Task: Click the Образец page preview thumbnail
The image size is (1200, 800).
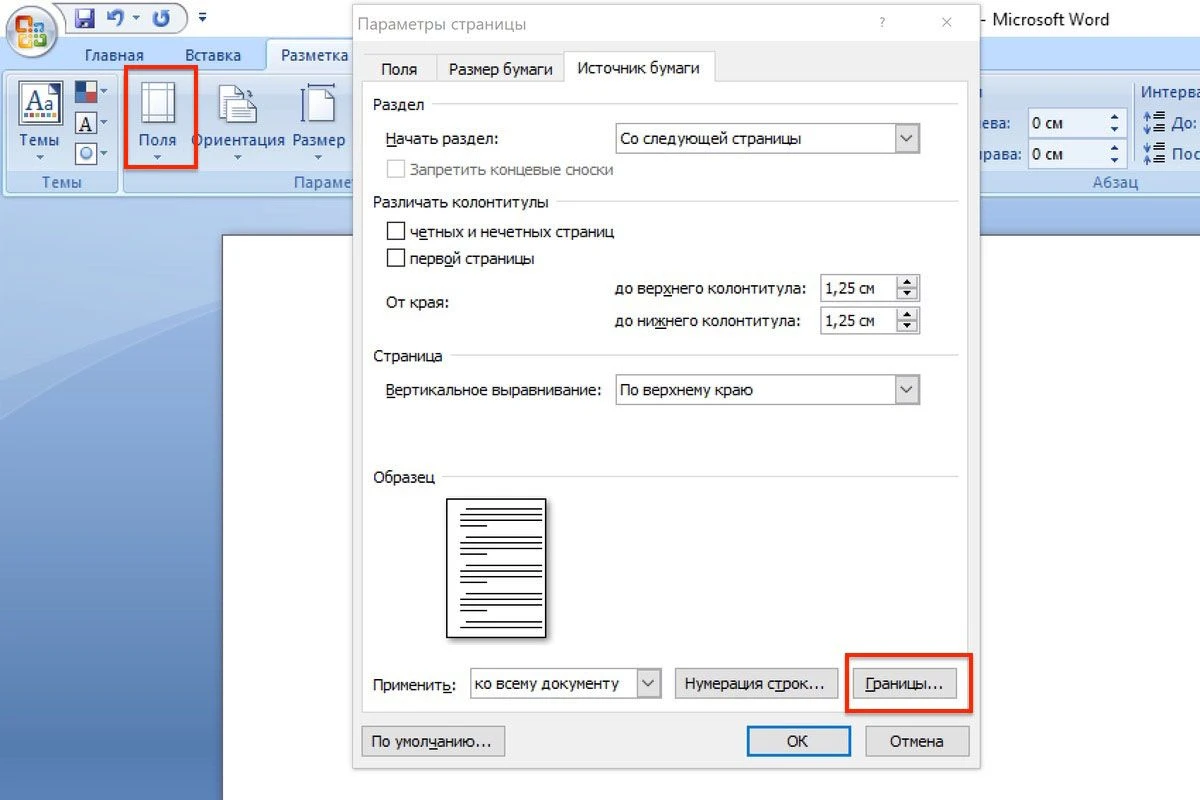Action: [496, 568]
